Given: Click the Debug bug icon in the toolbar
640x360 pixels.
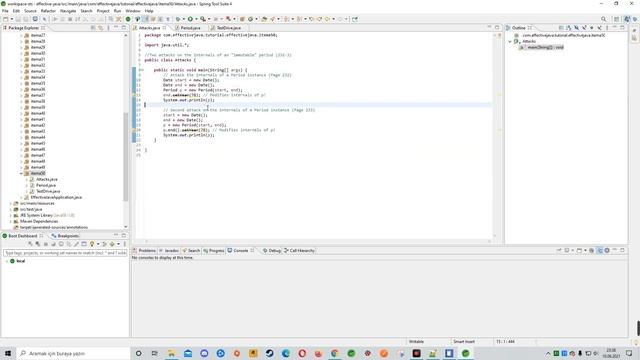Looking at the screenshot, I should [x=178, y=19].
